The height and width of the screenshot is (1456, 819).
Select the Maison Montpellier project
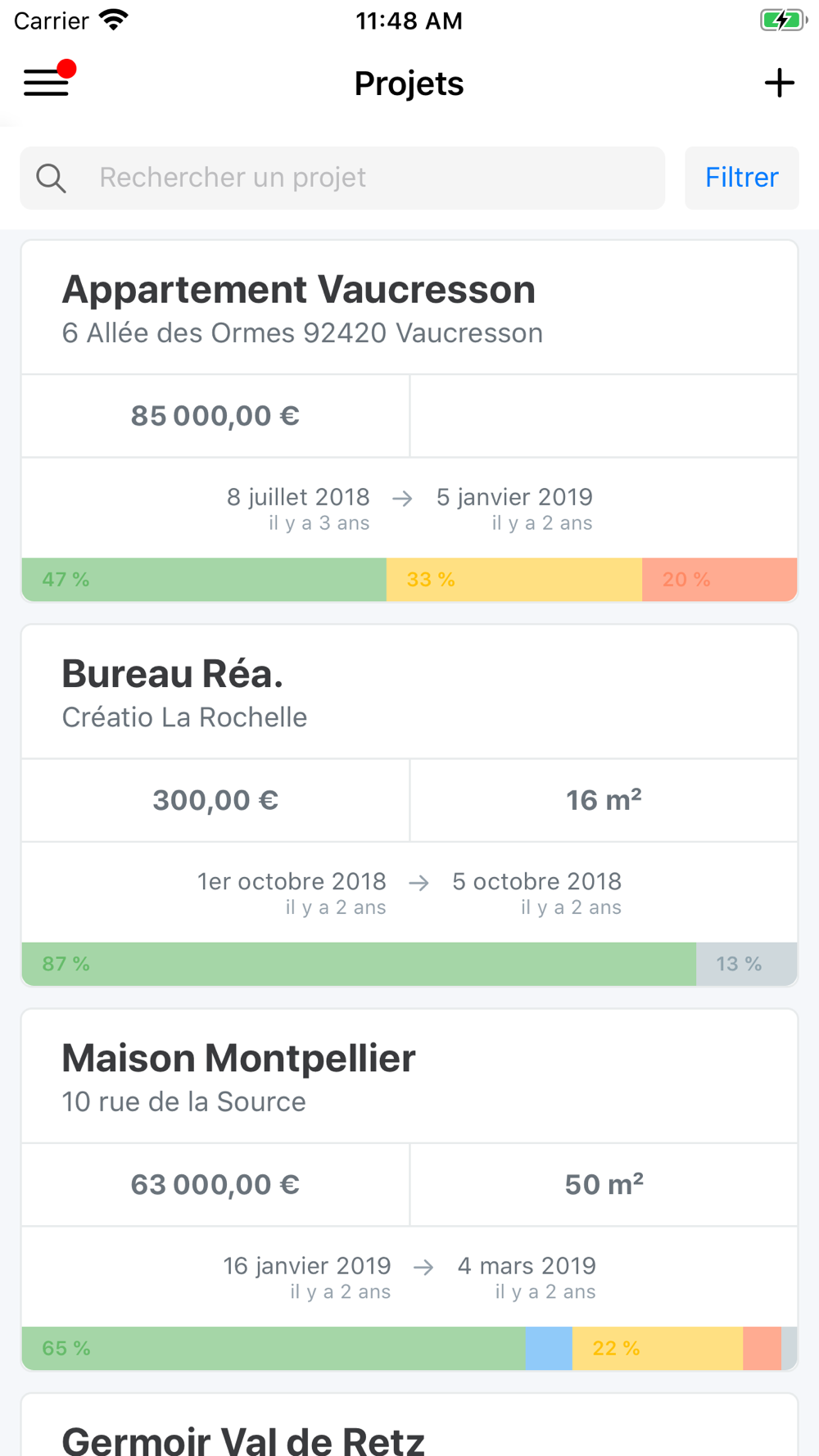click(x=238, y=1058)
